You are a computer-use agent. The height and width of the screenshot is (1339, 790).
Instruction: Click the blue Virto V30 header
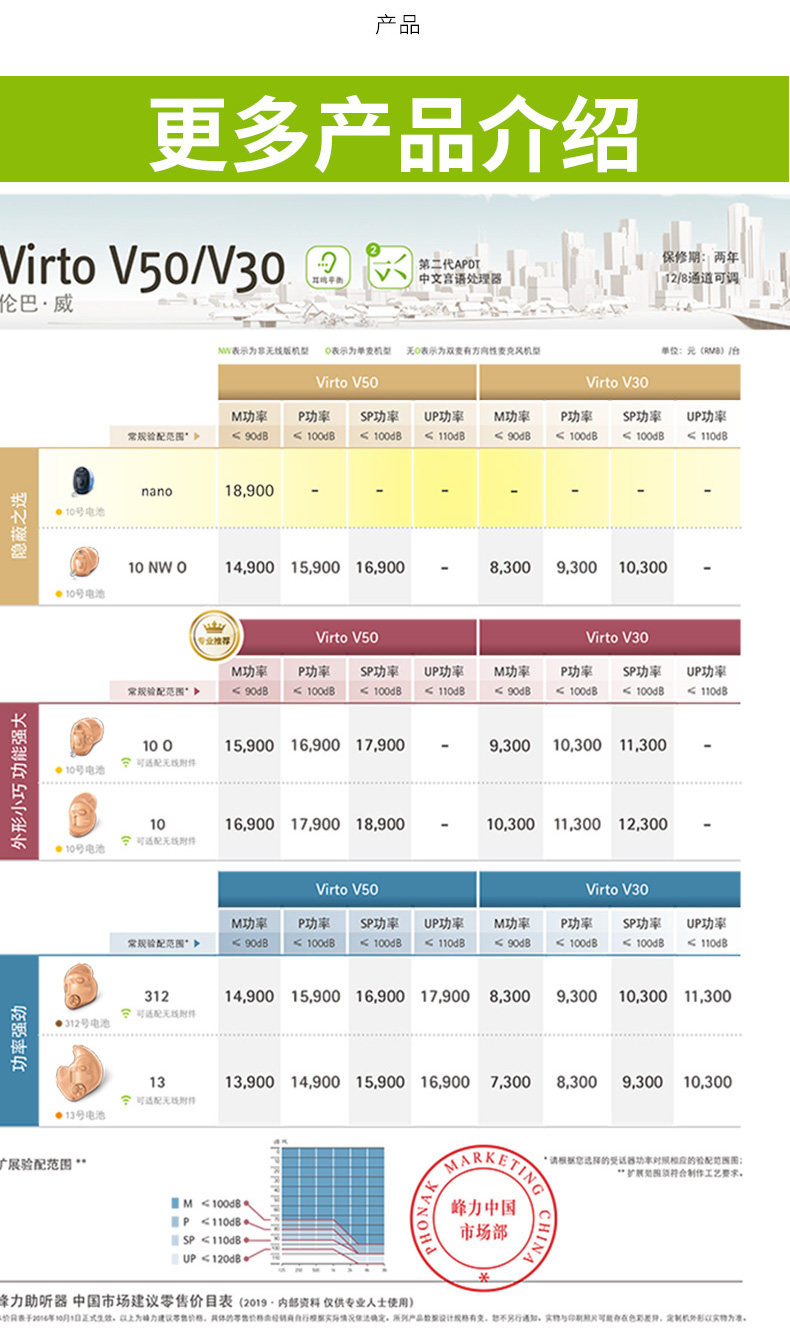[x=610, y=889]
